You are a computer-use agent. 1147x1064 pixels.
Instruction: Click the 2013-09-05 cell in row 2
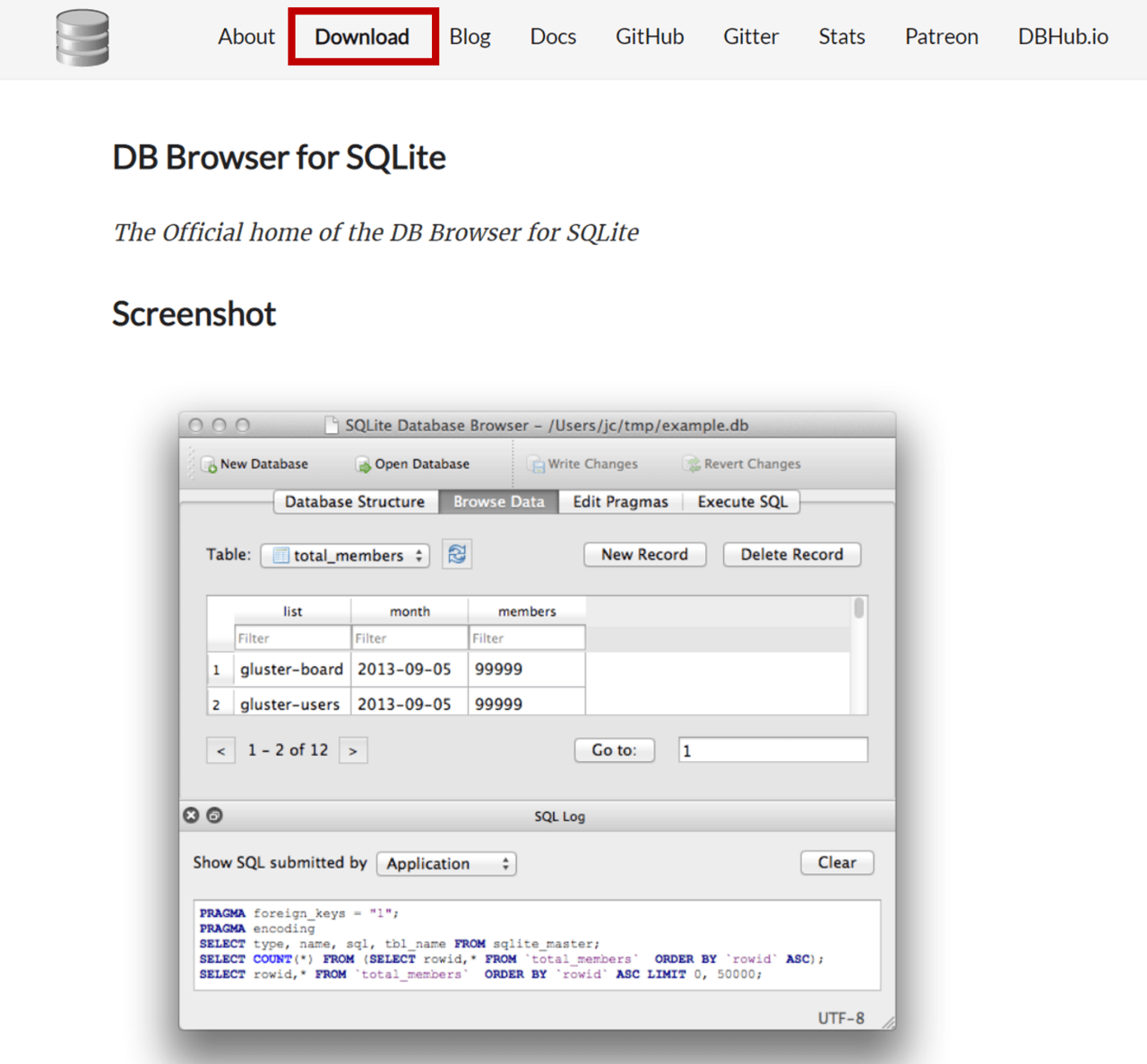410,703
